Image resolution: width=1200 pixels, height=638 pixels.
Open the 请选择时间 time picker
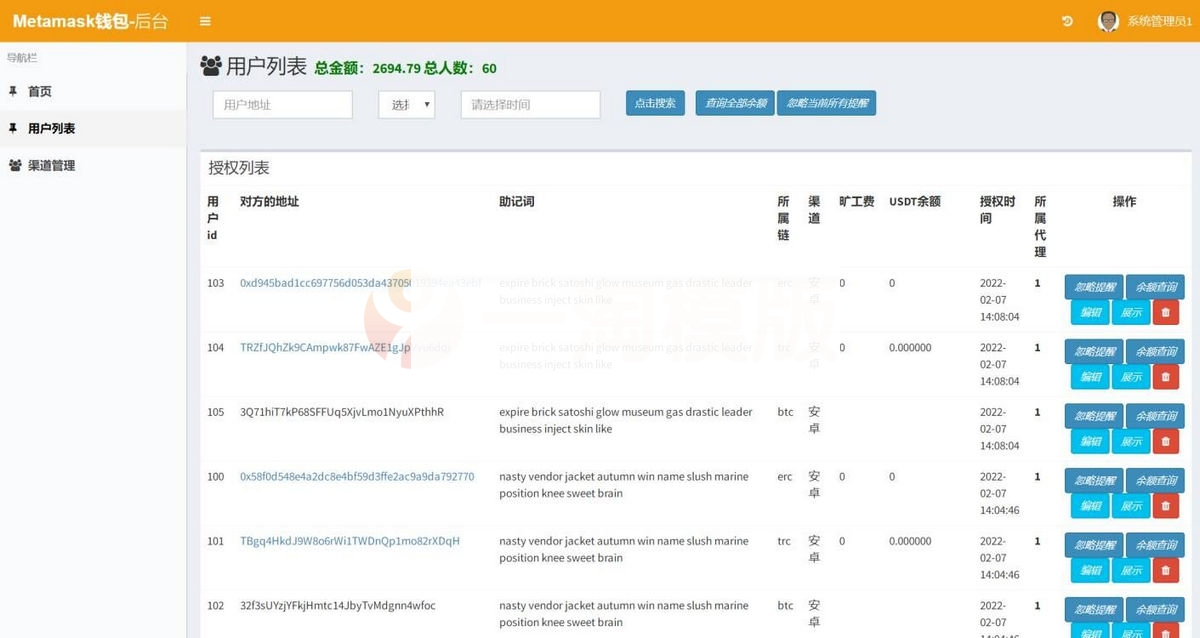530,104
